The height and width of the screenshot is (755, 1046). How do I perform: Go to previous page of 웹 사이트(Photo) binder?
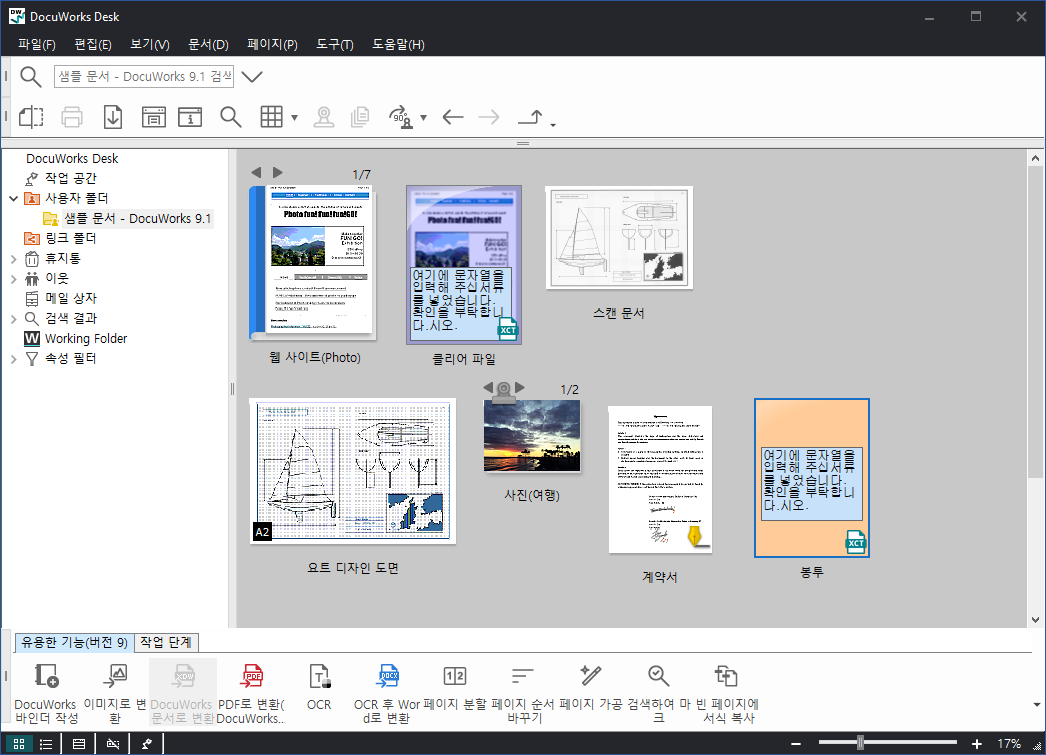click(255, 173)
